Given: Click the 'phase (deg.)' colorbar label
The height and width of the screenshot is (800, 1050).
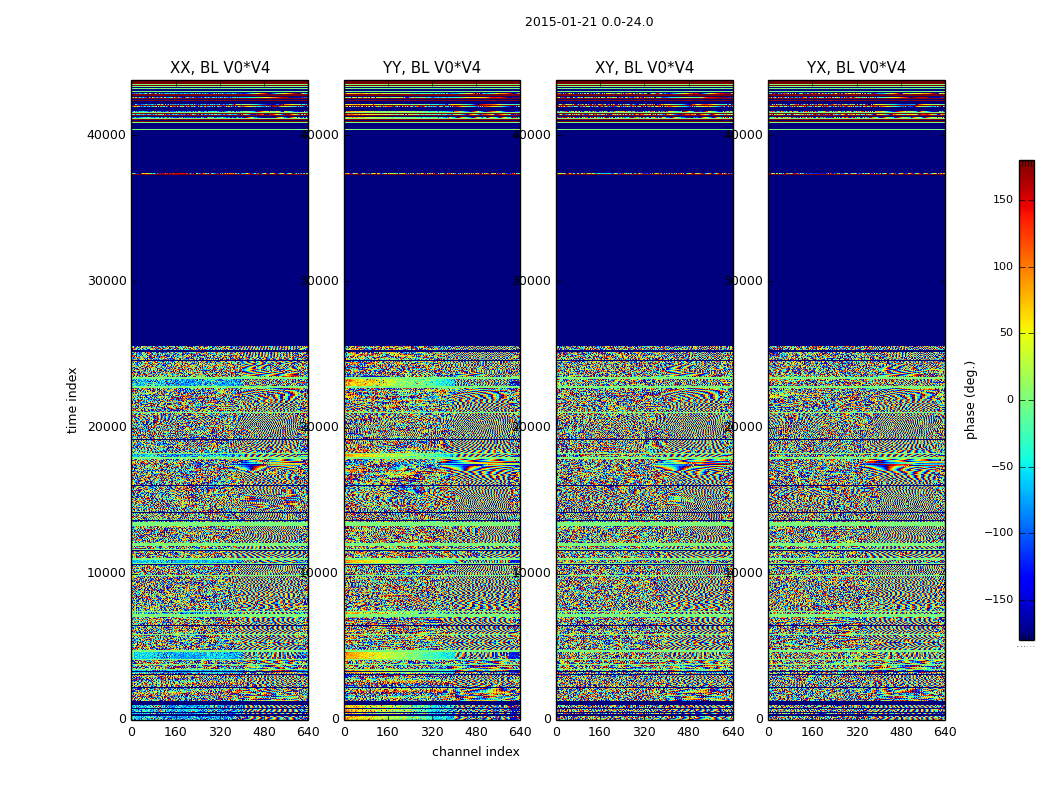Looking at the screenshot, I should point(970,400).
